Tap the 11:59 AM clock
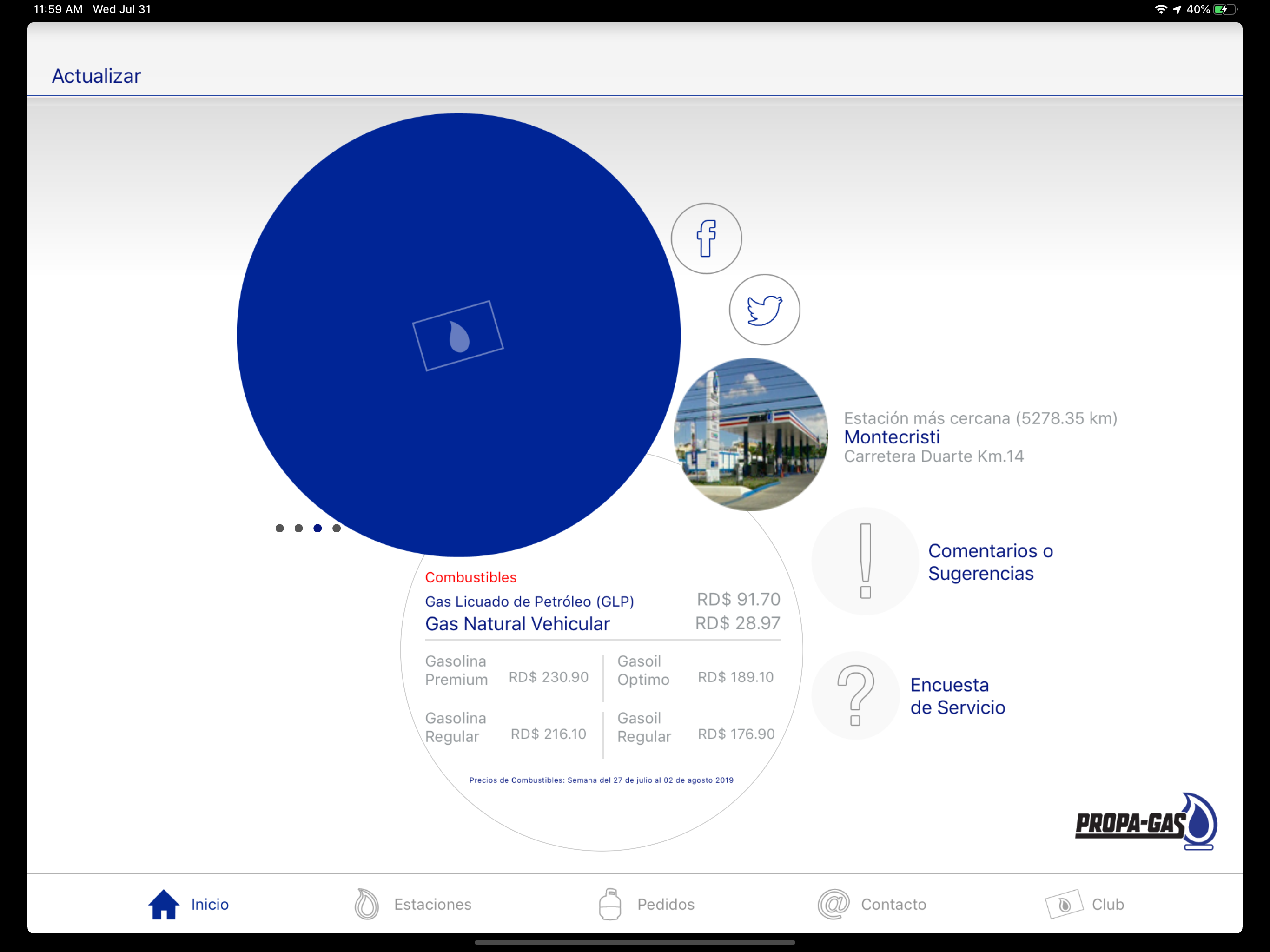 pyautogui.click(x=58, y=9)
